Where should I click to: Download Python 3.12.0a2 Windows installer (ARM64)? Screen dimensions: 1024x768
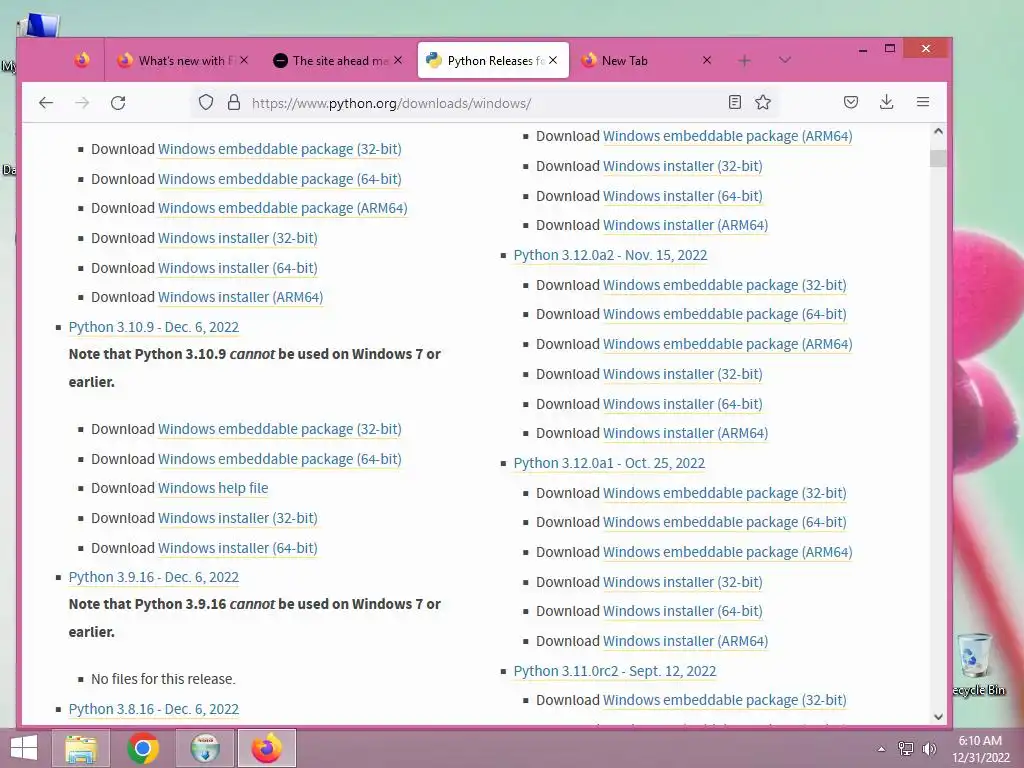[x=685, y=433]
